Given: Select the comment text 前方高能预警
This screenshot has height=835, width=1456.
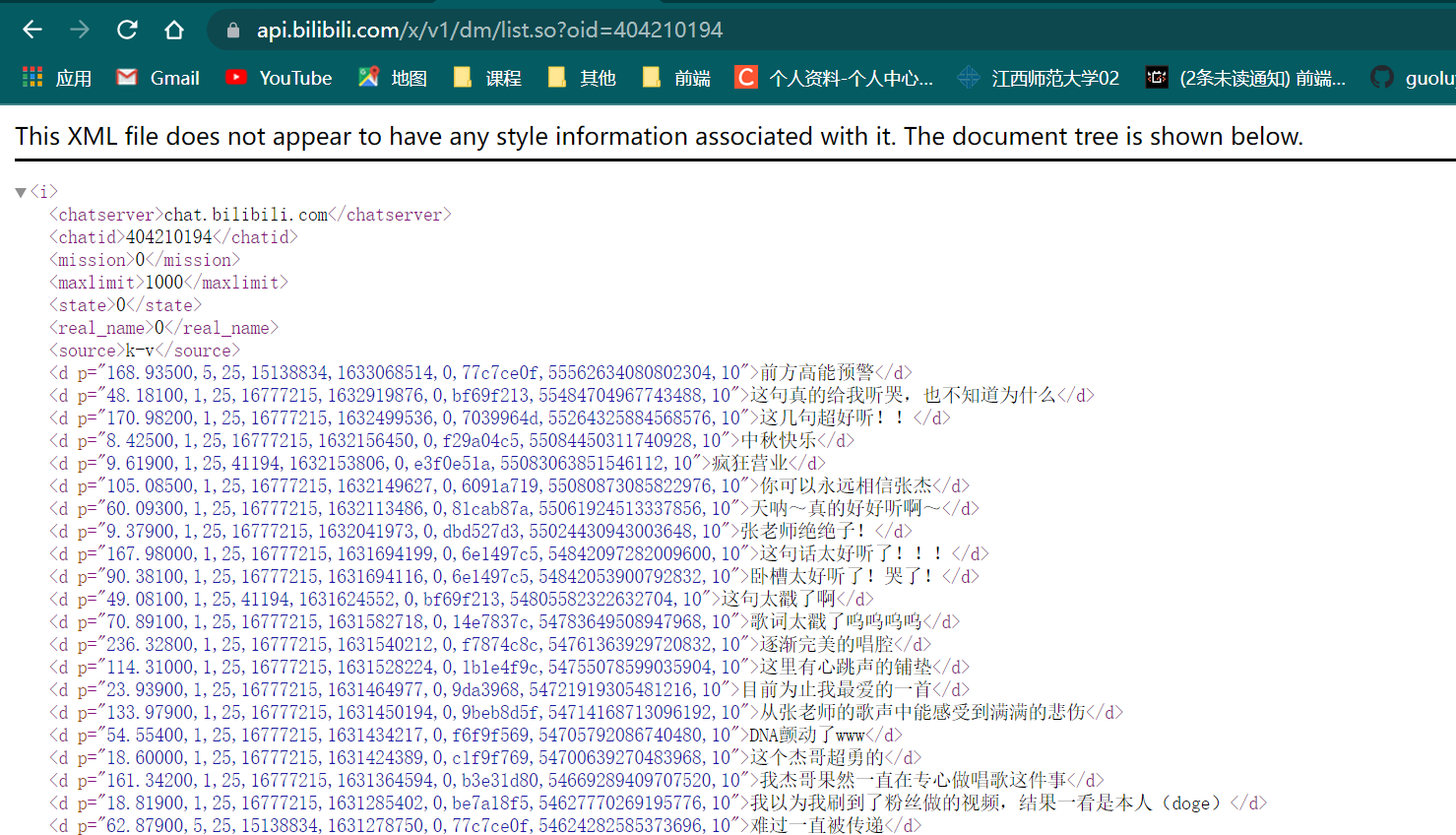Looking at the screenshot, I should 817,373.
